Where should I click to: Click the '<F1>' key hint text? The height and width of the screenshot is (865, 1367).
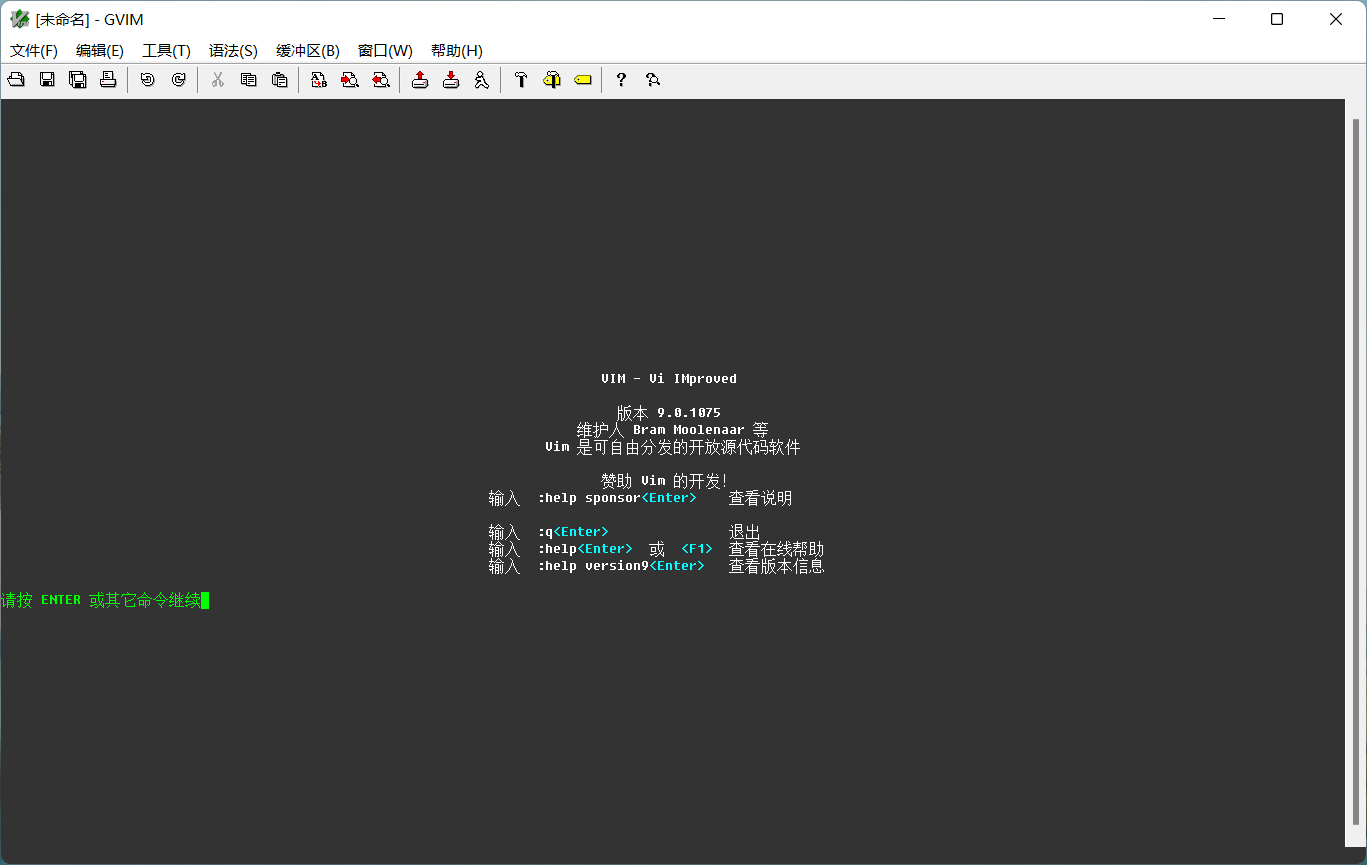pyautogui.click(x=697, y=549)
